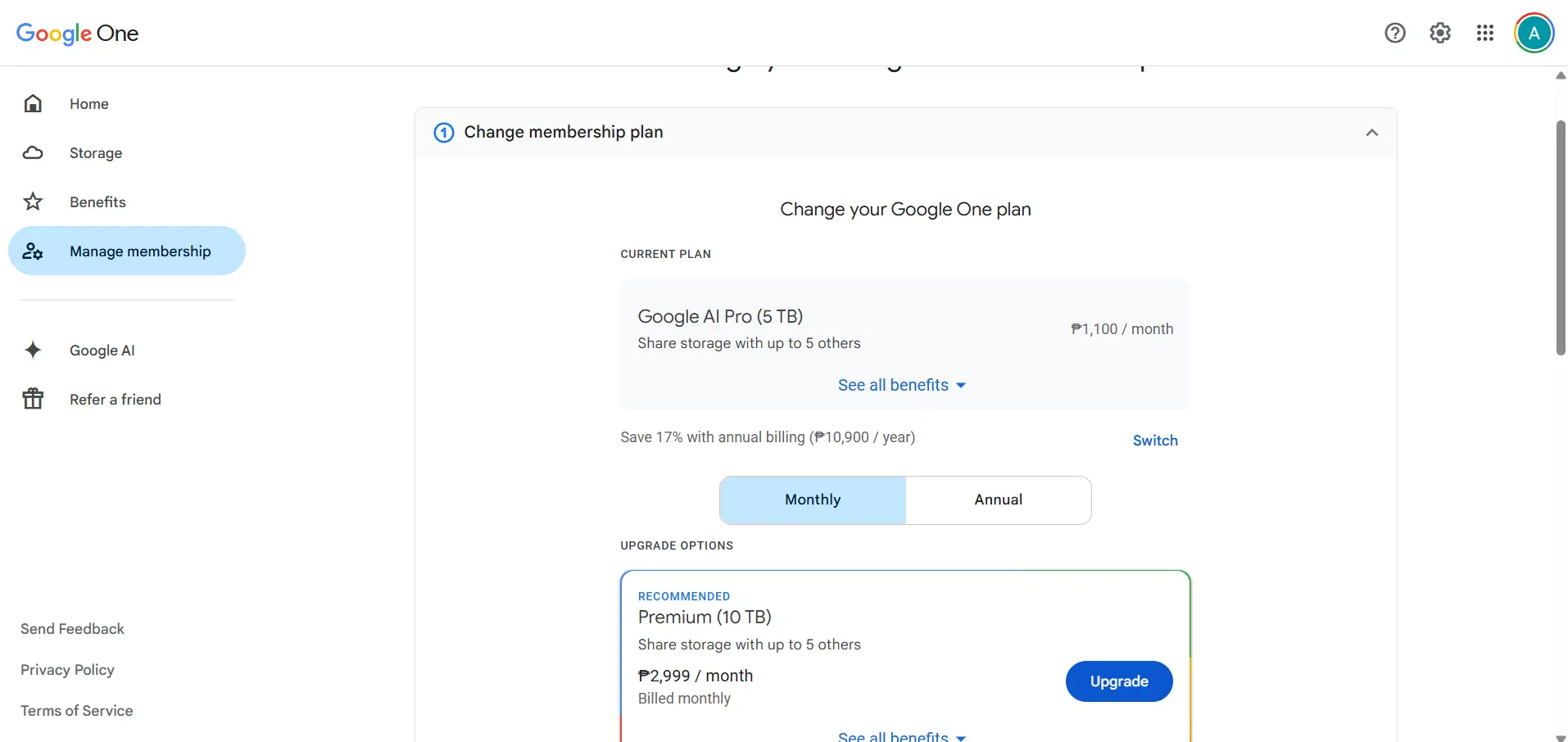Open Privacy Policy link
The image size is (1568, 742).
67,669
